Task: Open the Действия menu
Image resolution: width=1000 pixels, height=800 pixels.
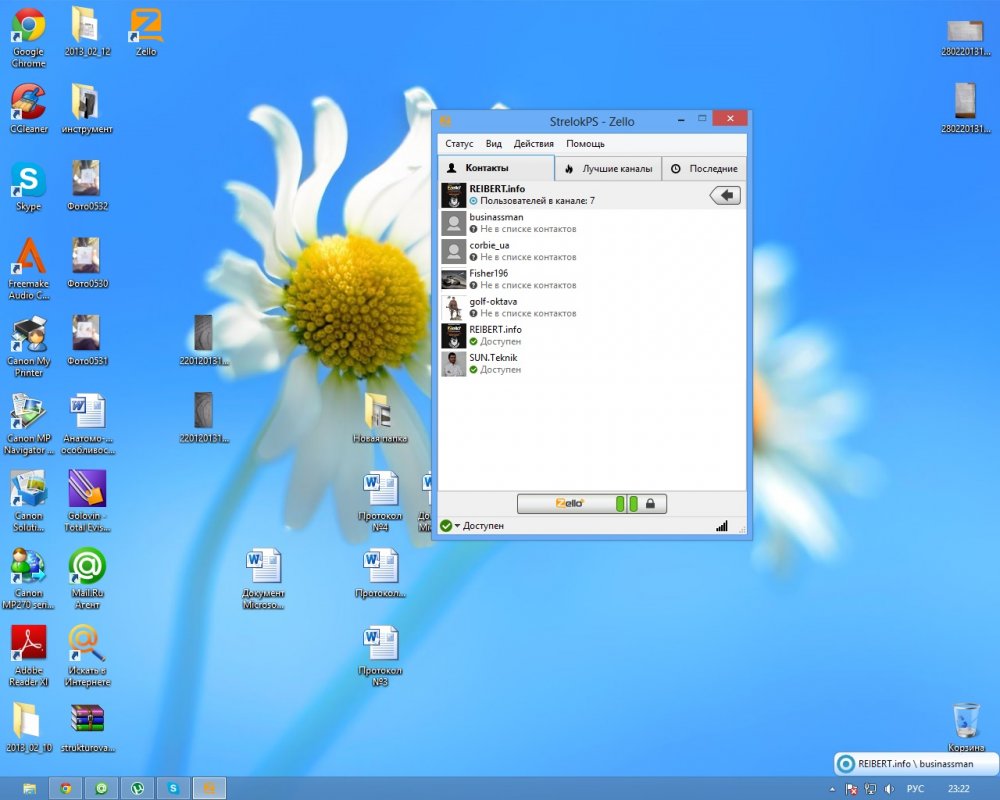Action: pos(533,144)
